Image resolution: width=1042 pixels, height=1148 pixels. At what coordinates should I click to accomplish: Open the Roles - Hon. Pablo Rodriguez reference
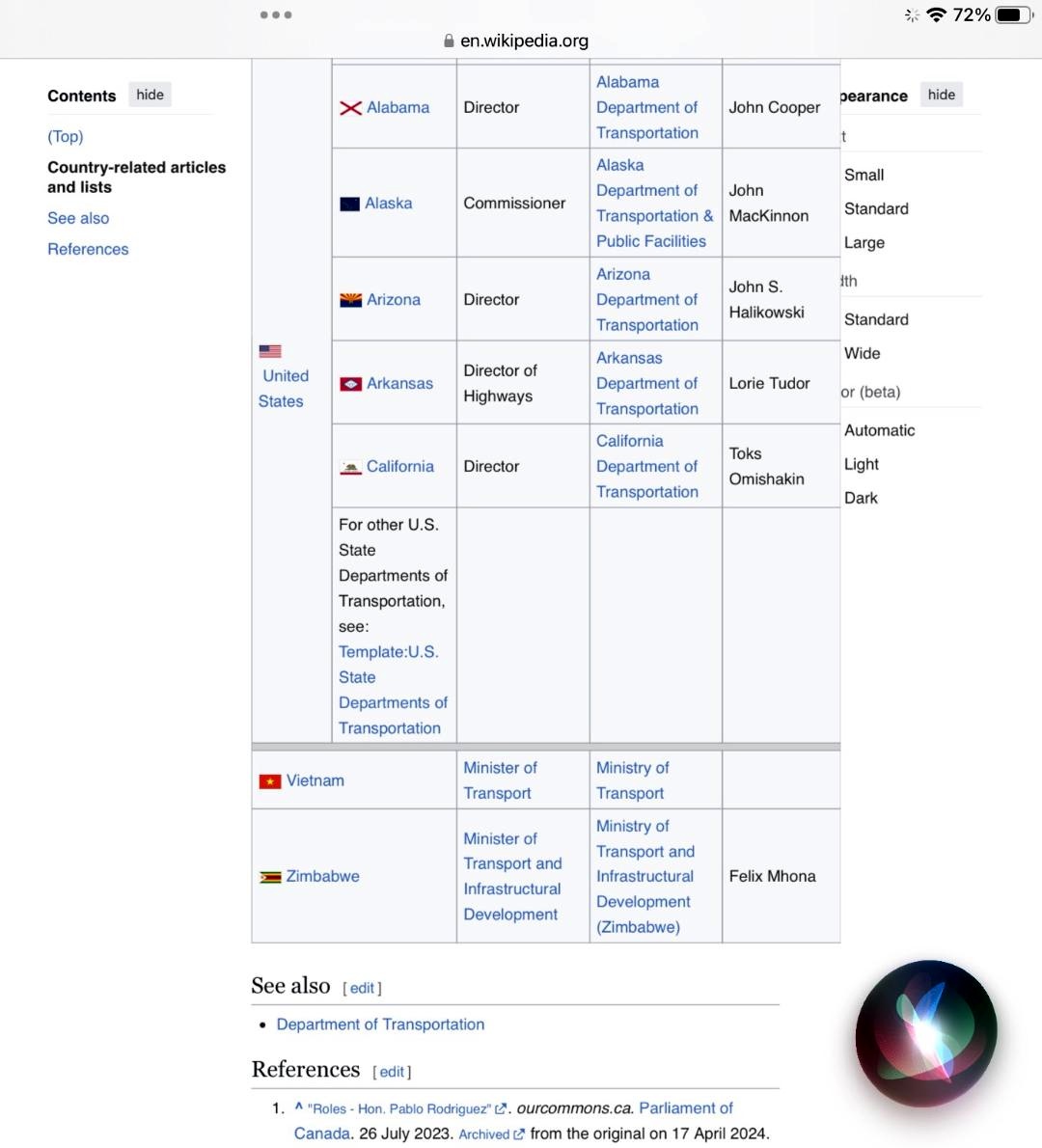399,1109
